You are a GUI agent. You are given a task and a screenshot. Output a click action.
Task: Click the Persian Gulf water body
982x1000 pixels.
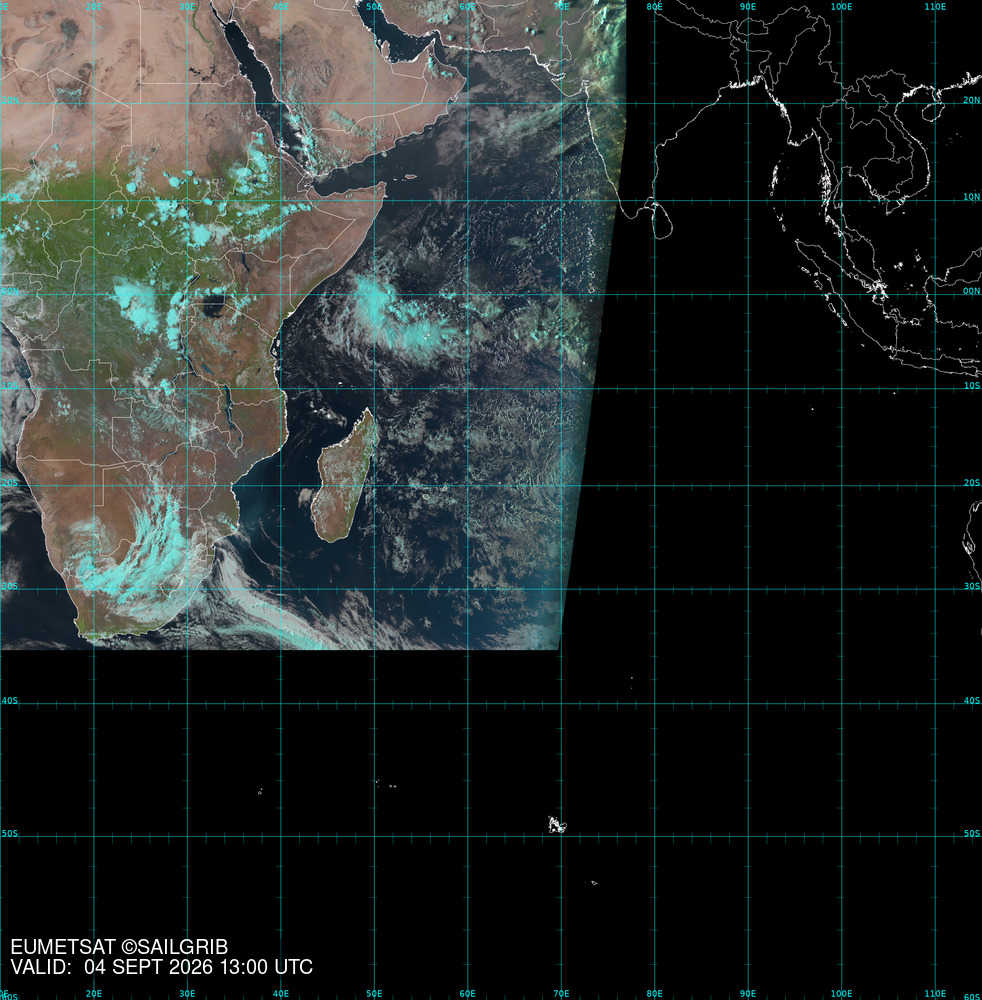pyautogui.click(x=399, y=37)
